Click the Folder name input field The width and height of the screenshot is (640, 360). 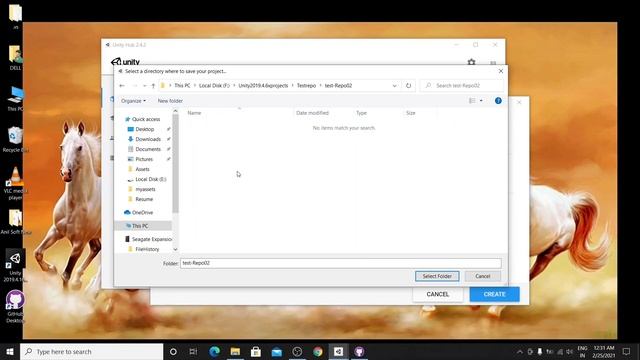(x=341, y=263)
